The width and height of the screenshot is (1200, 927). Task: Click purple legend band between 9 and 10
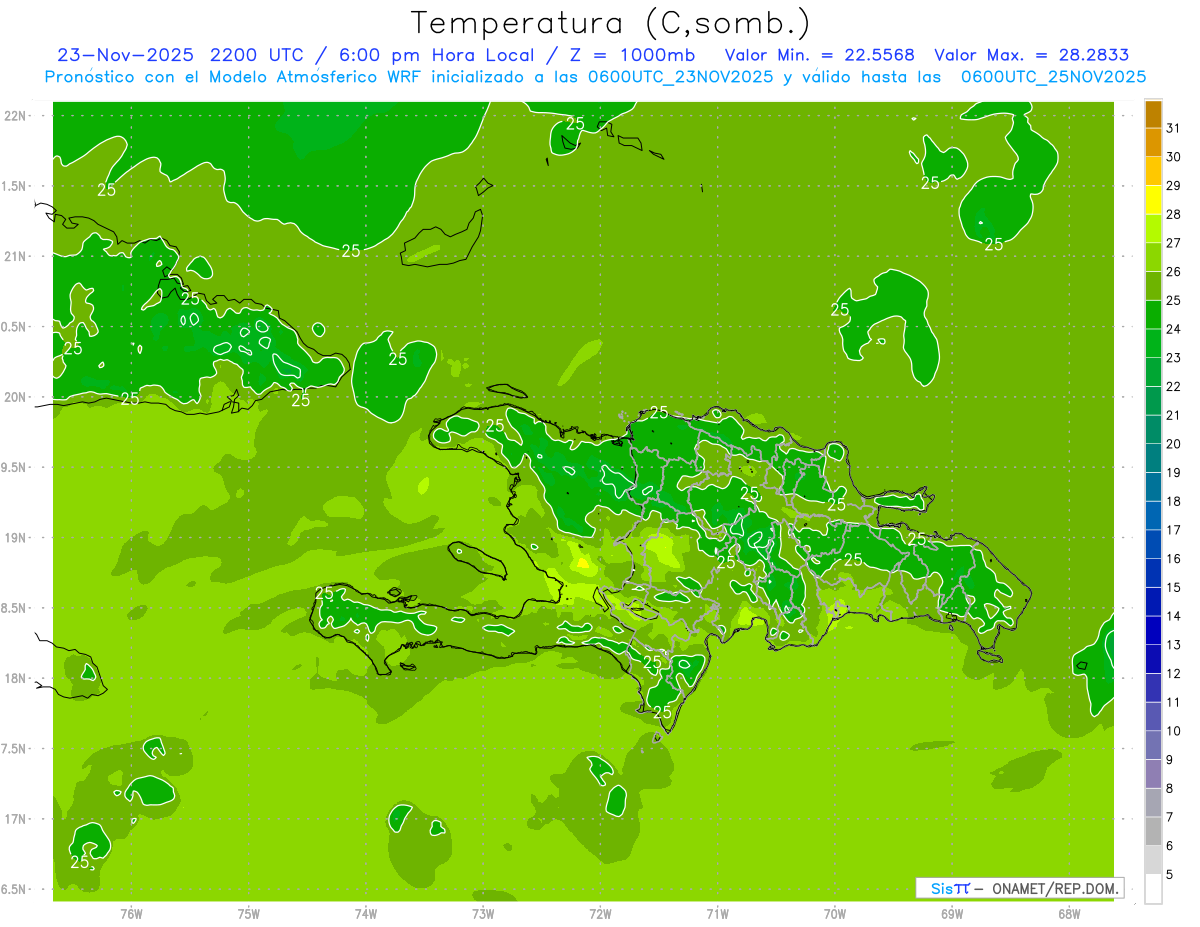point(1153,746)
